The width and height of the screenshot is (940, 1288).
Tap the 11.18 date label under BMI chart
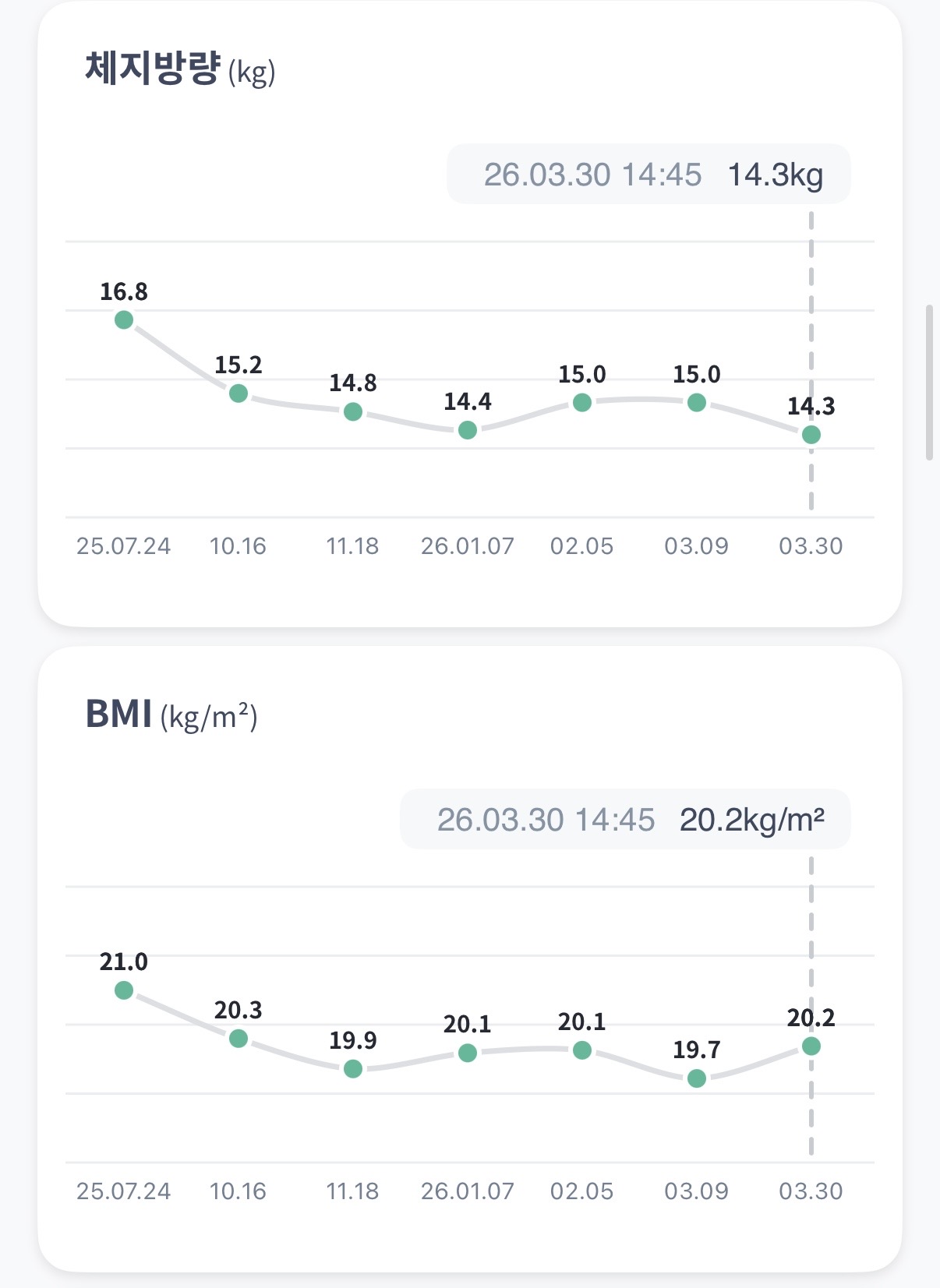click(x=352, y=1191)
